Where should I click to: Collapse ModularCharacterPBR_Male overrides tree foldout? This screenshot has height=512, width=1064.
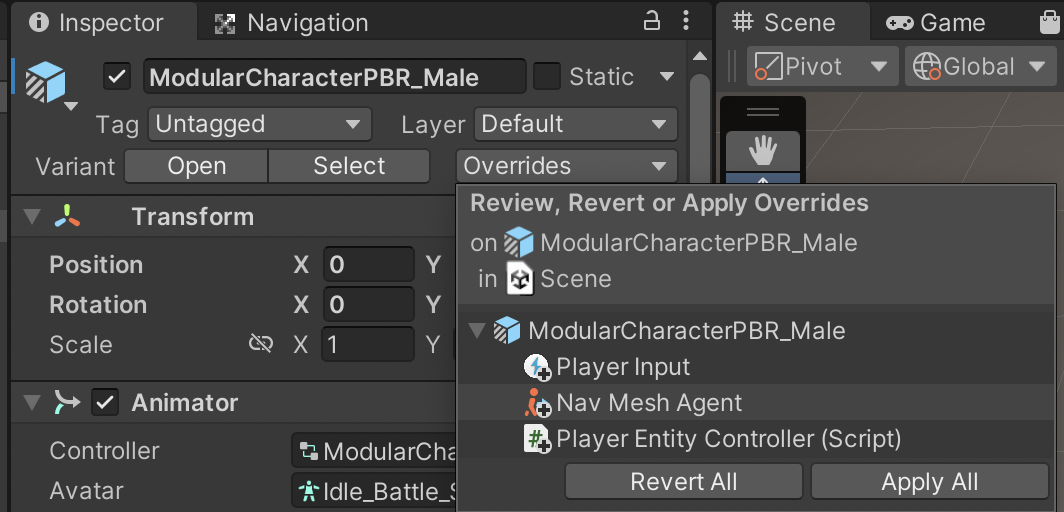478,331
